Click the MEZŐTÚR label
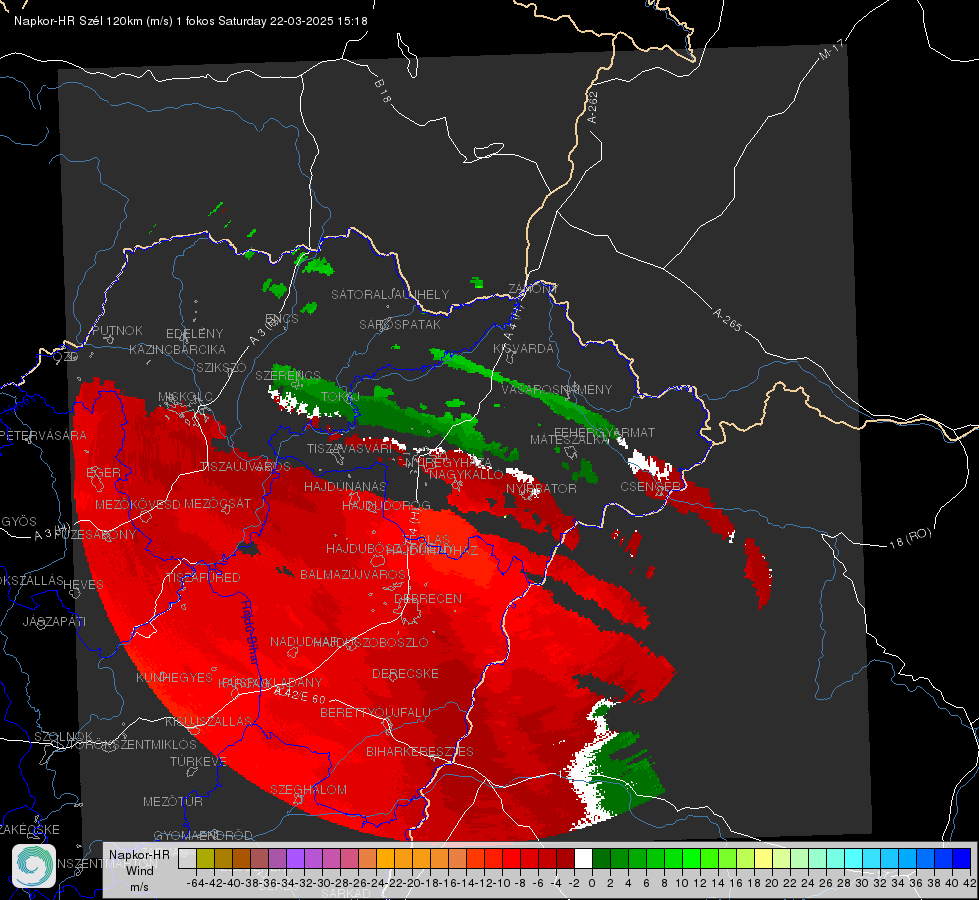 tap(173, 801)
